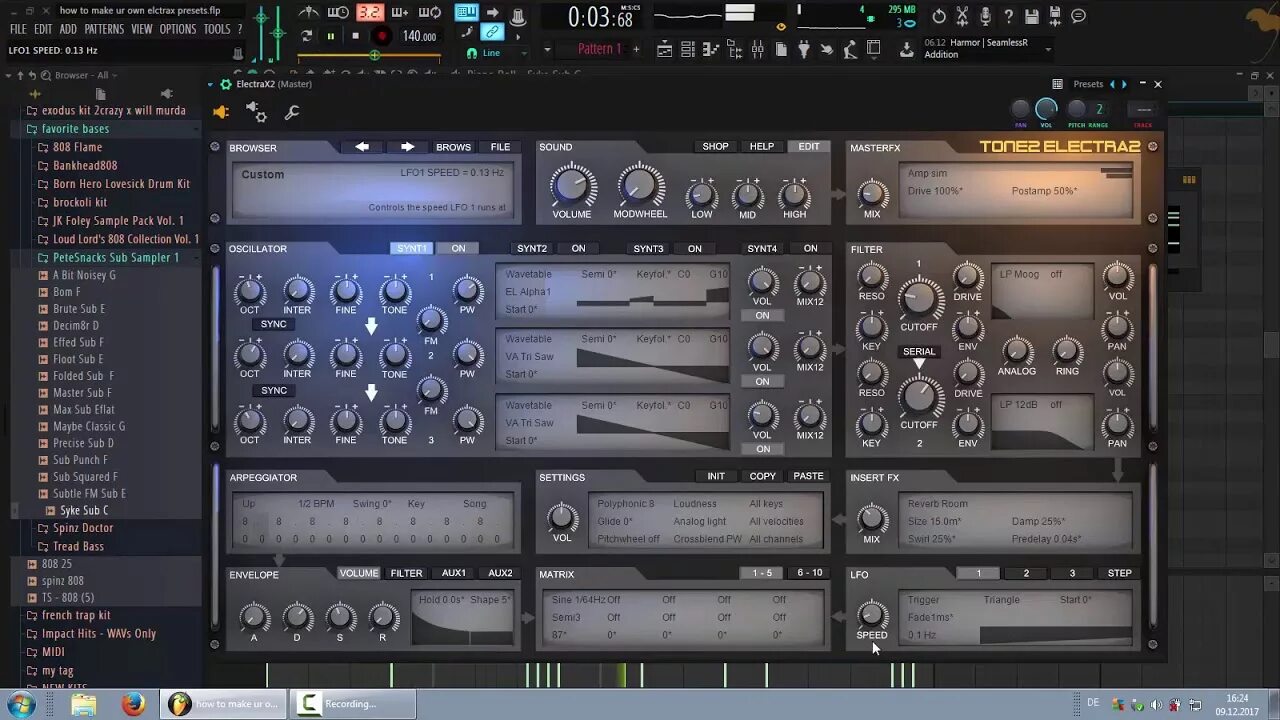The height and width of the screenshot is (720, 1280).
Task: Click the Windows Start button
Action: pyautogui.click(x=20, y=704)
